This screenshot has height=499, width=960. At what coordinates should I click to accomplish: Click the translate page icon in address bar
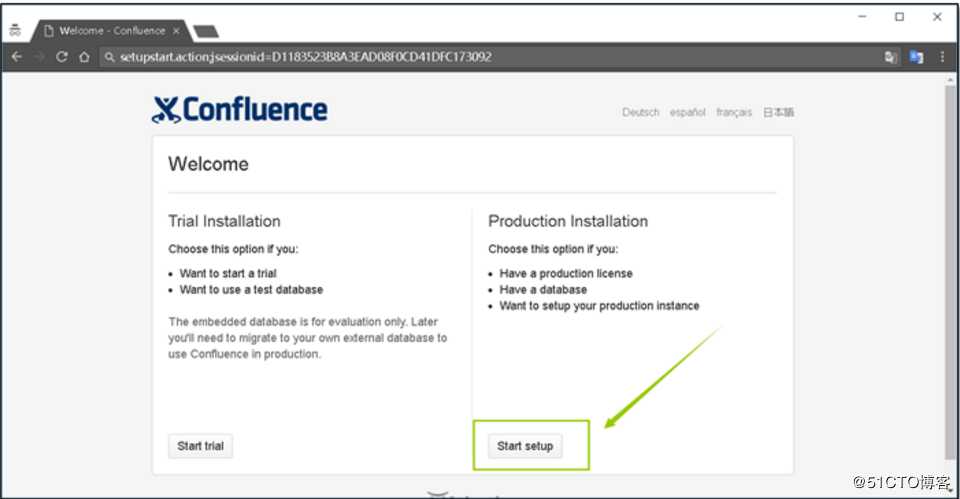pyautogui.click(x=890, y=57)
